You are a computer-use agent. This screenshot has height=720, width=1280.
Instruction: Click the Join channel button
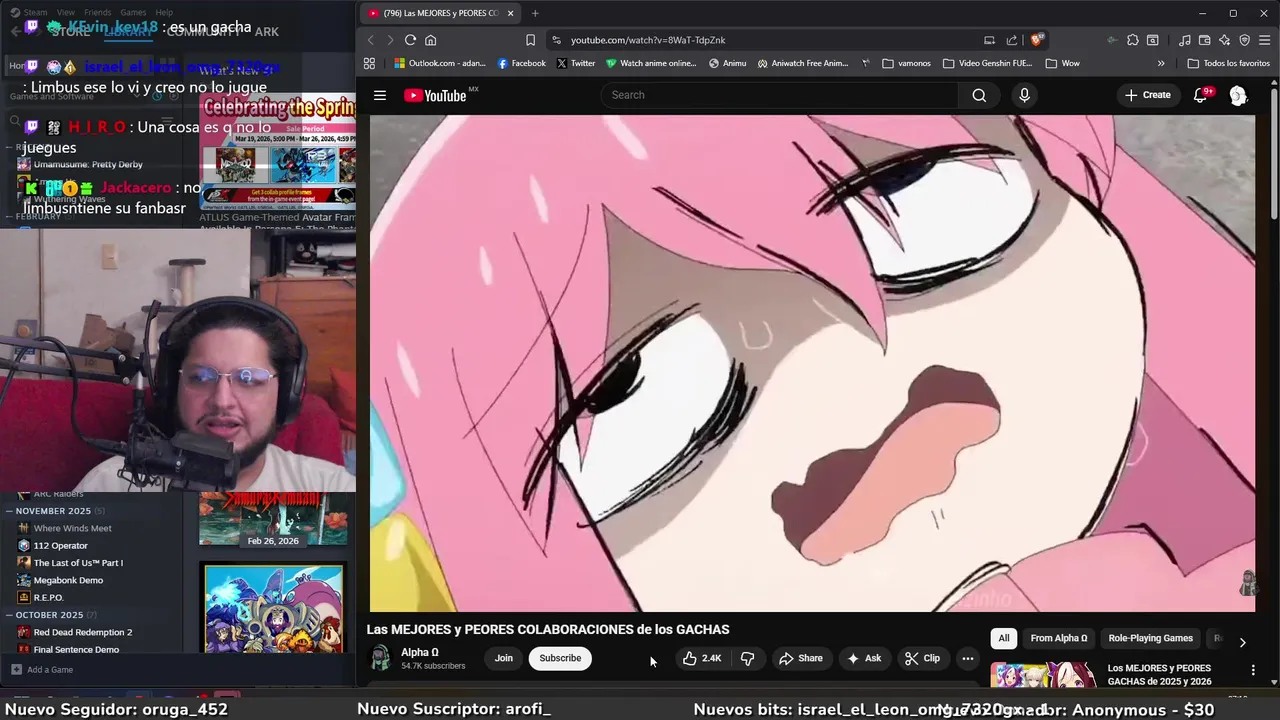504,658
